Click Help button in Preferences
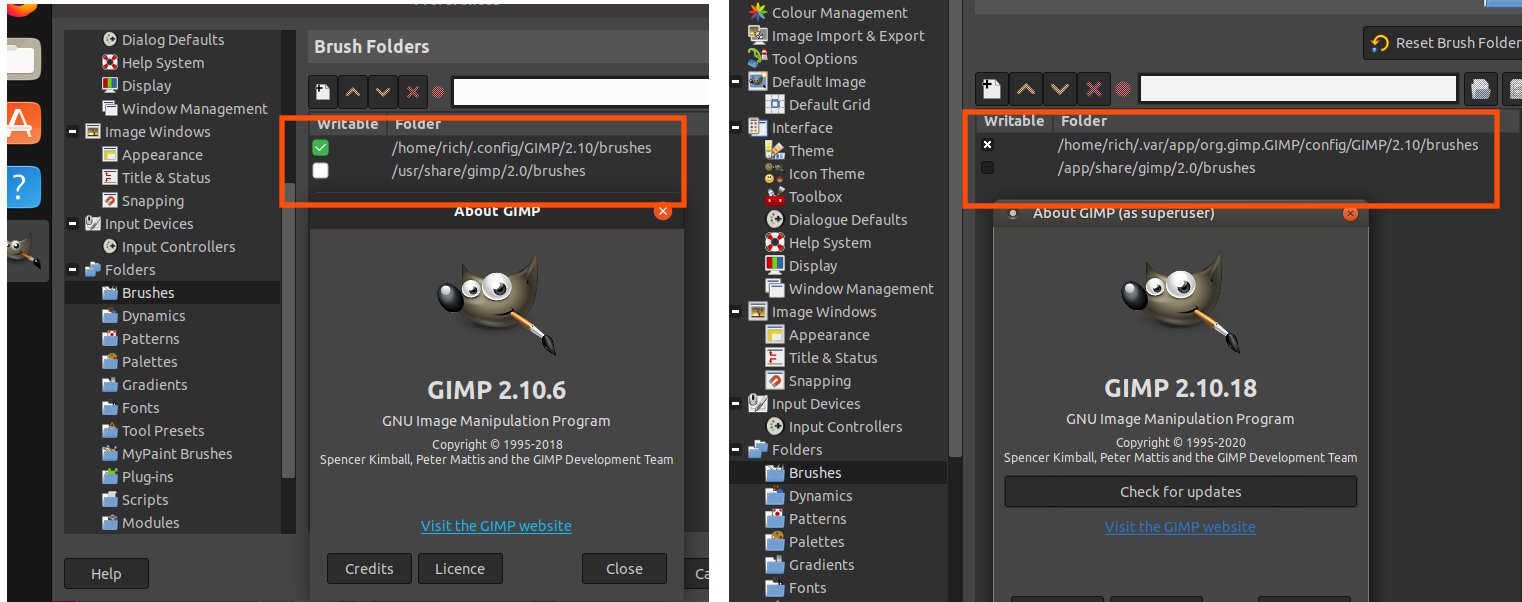The image size is (1522, 602). pos(106,574)
